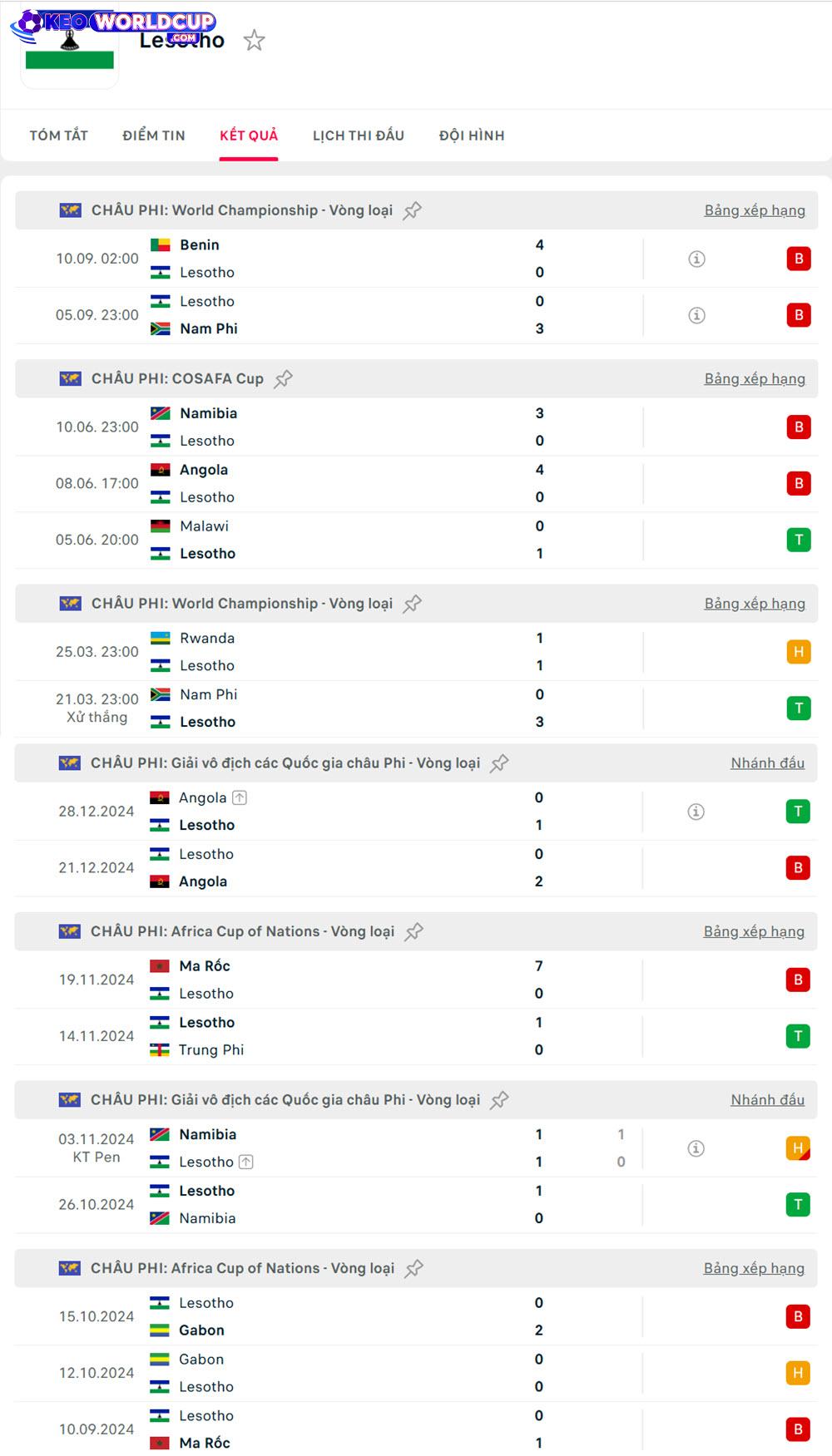
Task: Open the ĐỘI HÌNH tab
Action: pyautogui.click(x=472, y=136)
